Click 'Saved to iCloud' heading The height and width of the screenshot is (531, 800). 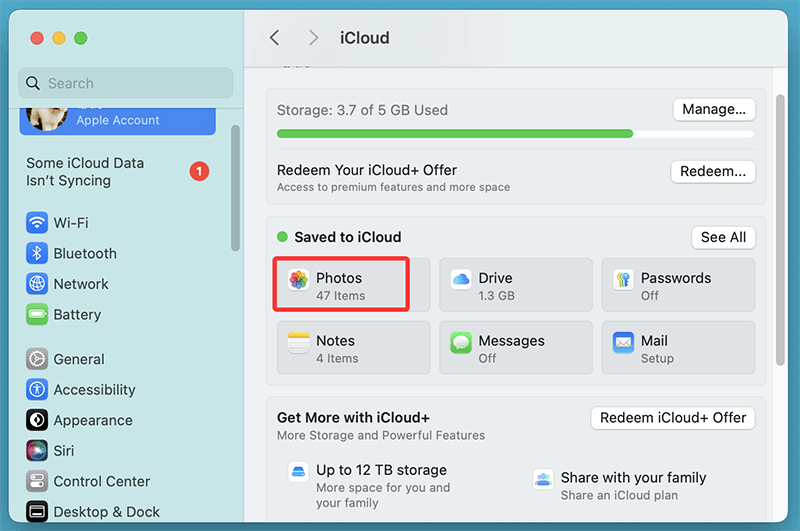pos(348,237)
